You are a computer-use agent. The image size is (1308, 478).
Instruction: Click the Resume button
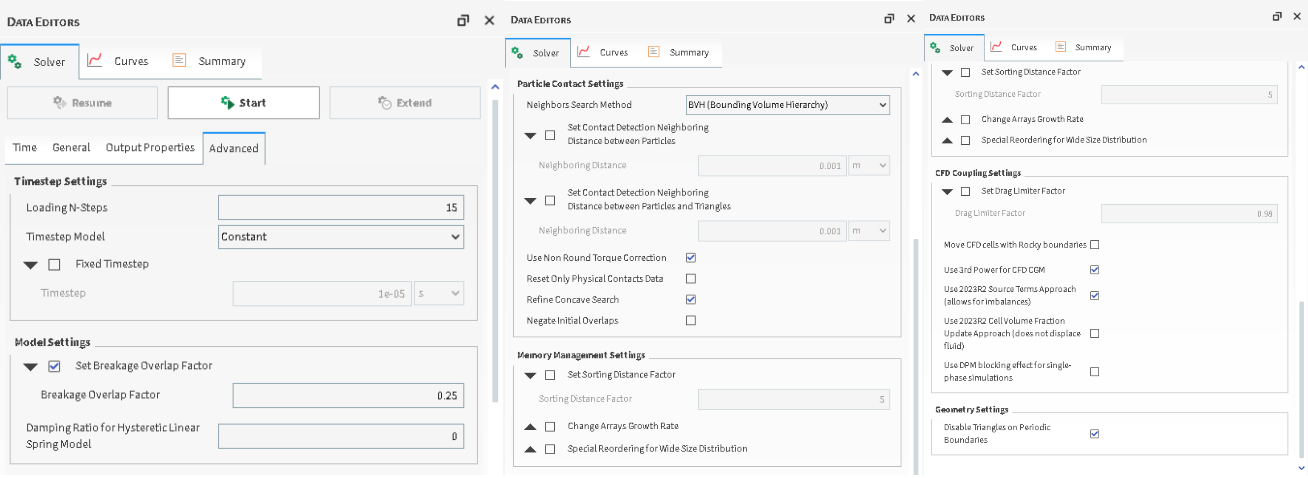point(82,103)
